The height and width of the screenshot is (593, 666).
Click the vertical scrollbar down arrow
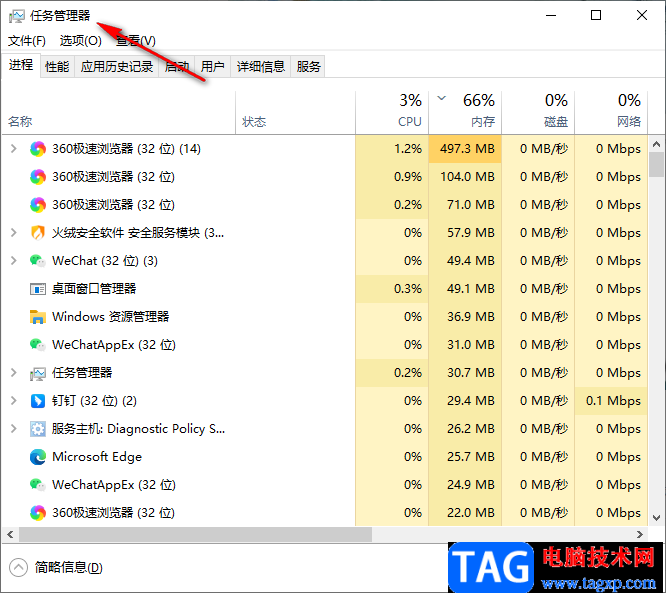tap(657, 518)
